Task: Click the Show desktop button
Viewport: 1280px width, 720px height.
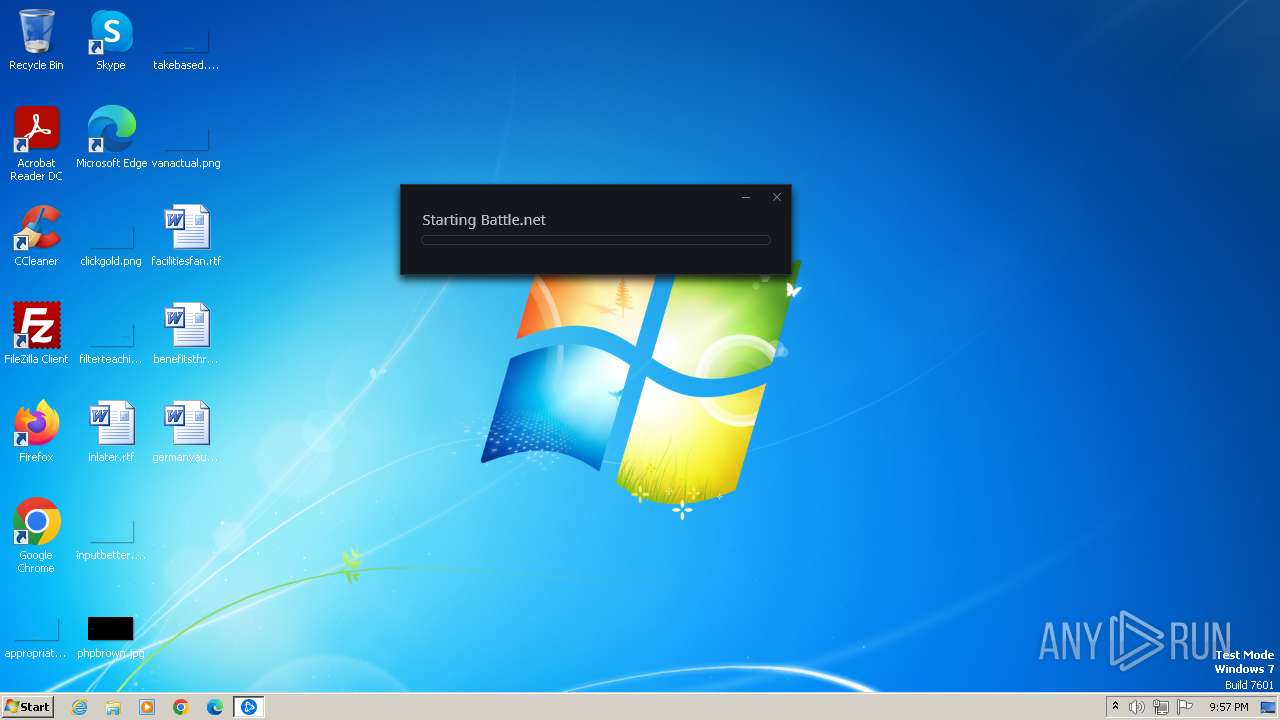Action: pos(1268,707)
